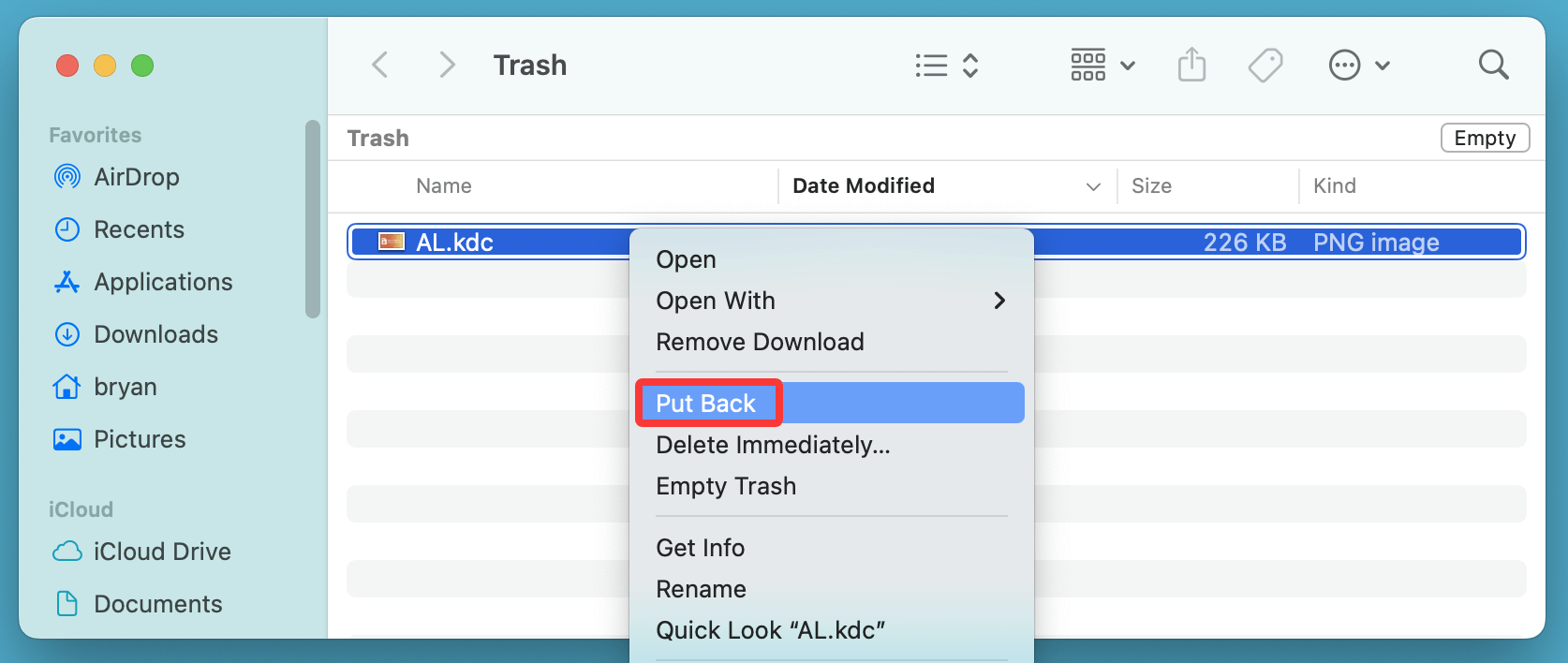
Task: Open Pictures label in sidebar
Action: pyautogui.click(x=141, y=439)
